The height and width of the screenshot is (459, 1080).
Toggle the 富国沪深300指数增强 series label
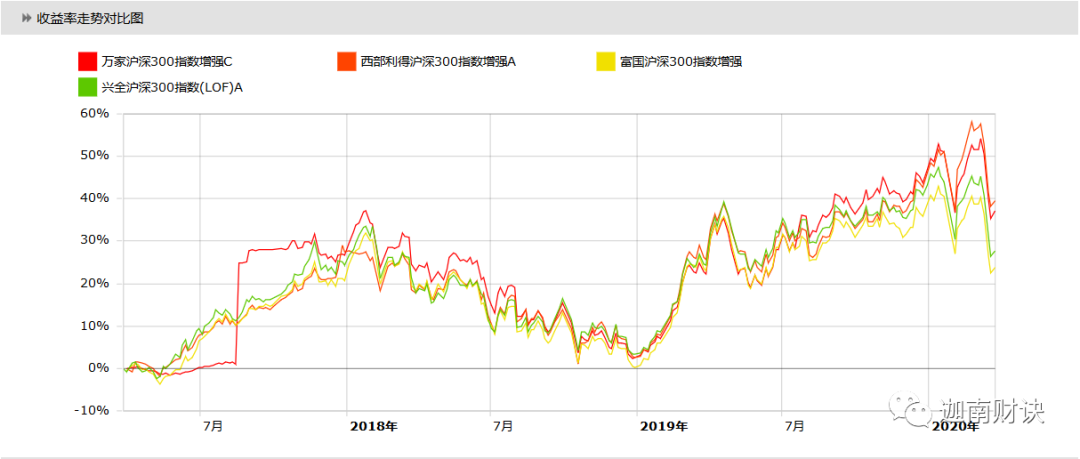click(x=681, y=61)
